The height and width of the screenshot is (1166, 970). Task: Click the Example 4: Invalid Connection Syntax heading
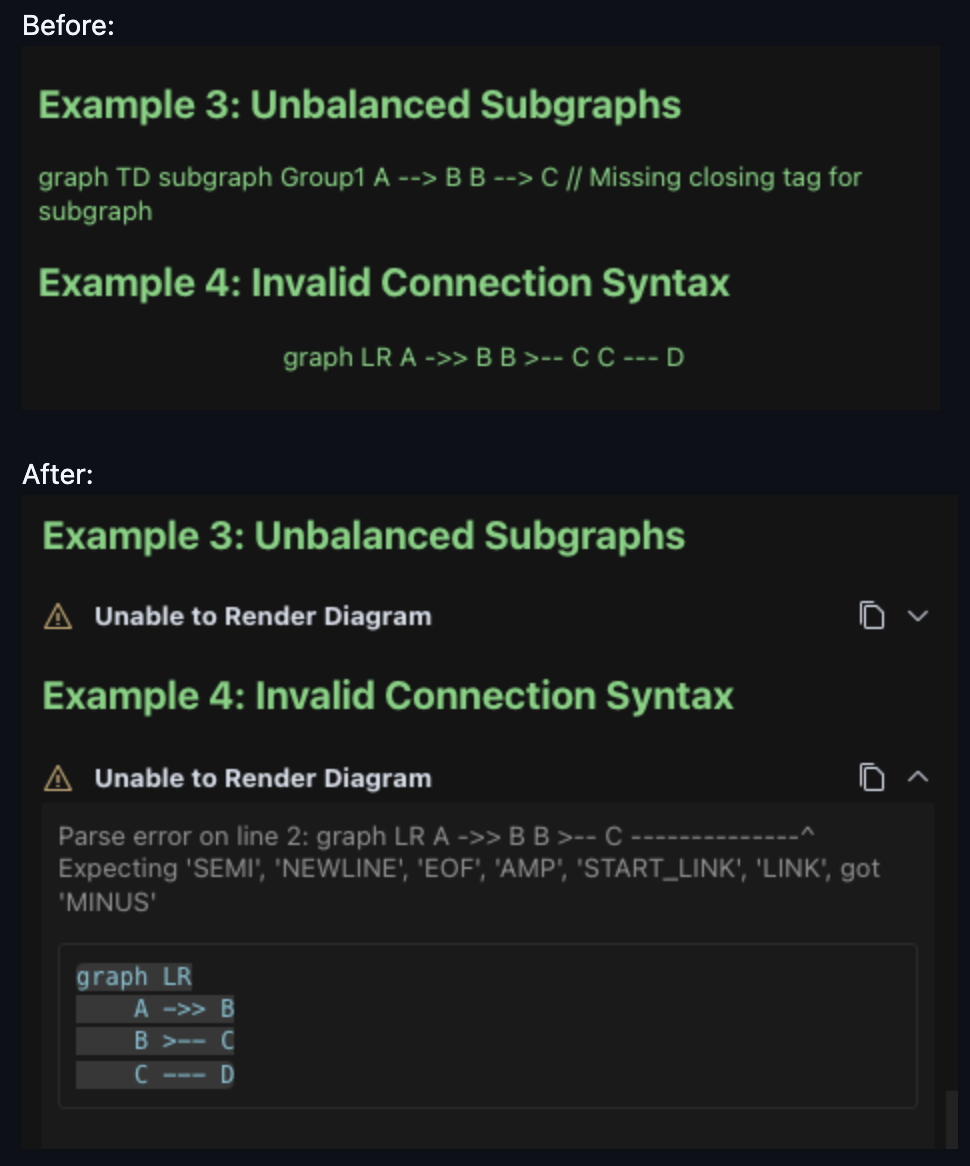[x=388, y=696]
